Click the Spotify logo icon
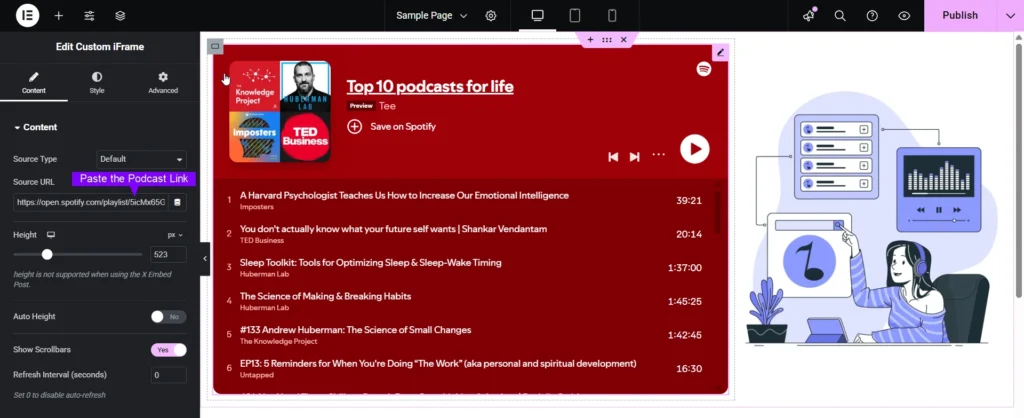 tap(703, 69)
